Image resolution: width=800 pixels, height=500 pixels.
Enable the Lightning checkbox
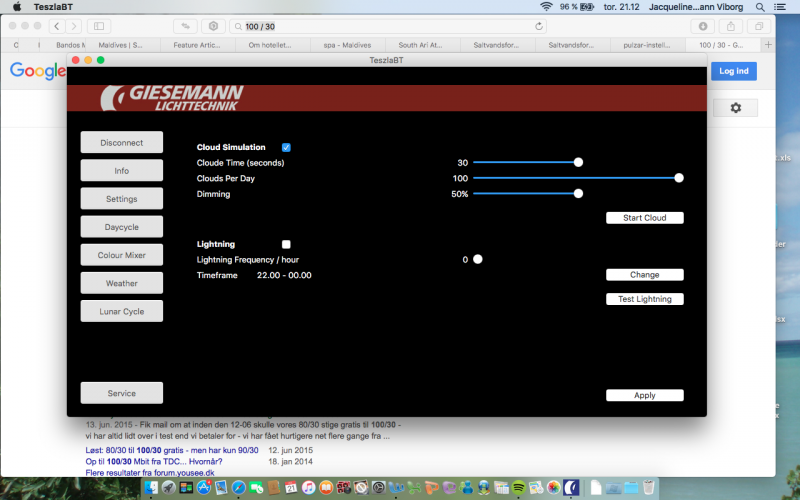pos(286,244)
